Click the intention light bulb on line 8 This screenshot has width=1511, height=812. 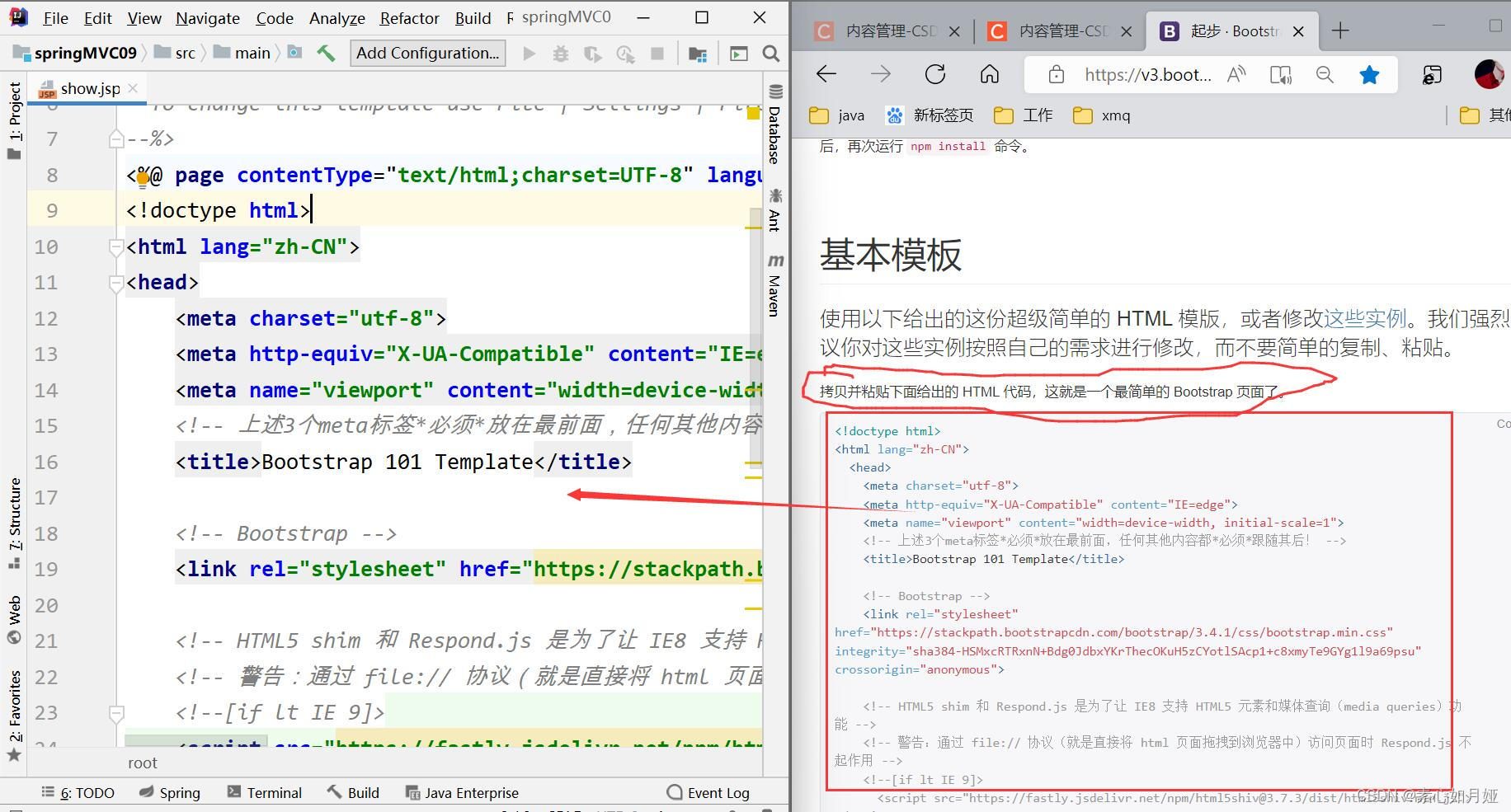(144, 176)
